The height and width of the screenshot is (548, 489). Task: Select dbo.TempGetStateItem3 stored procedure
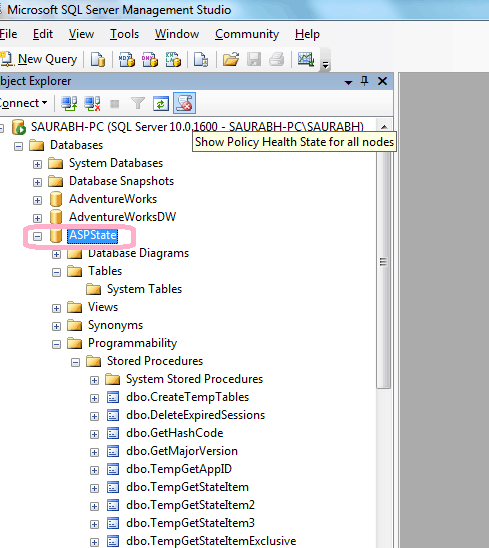190,523
